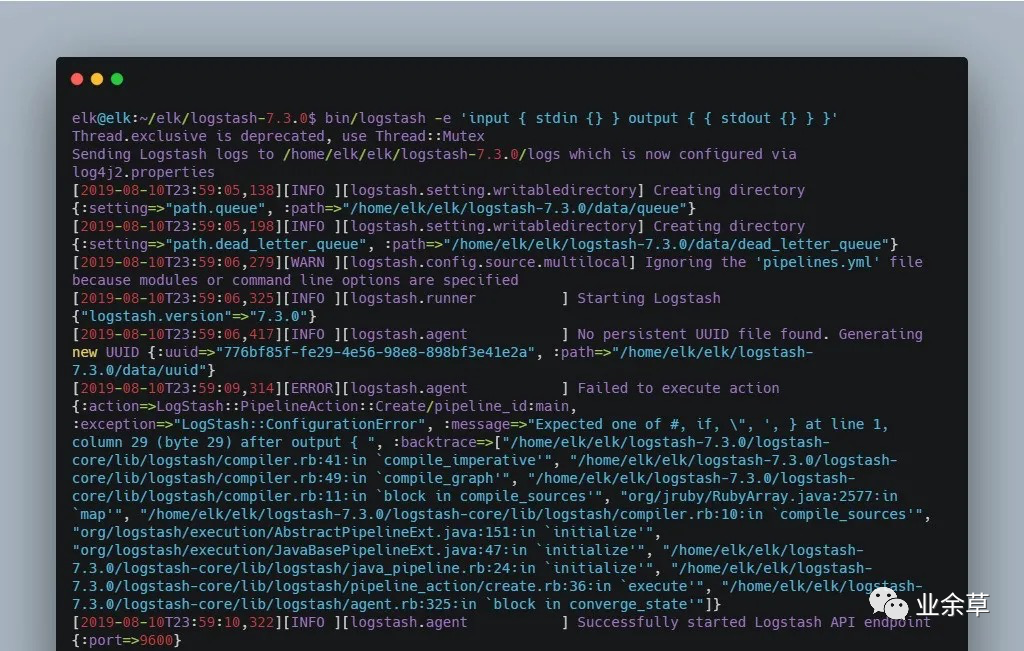Click timestamp '2019-08-10T23:59:06,417'
The height and width of the screenshot is (651, 1024).
(x=178, y=334)
